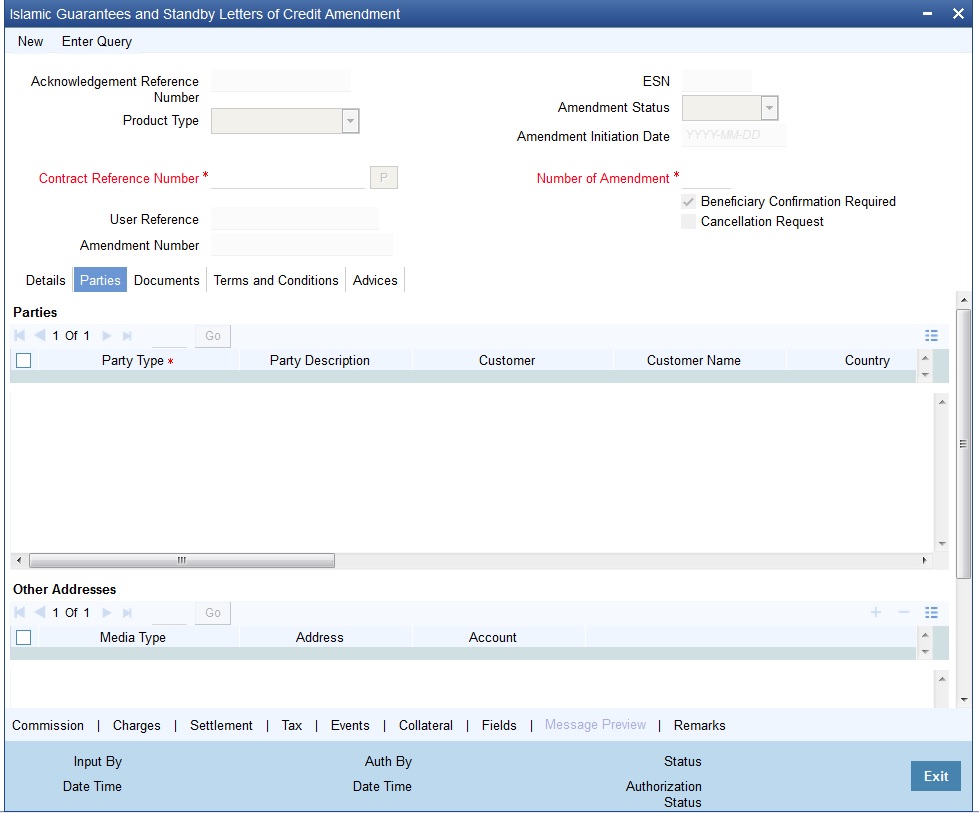Image resolution: width=979 pixels, height=813 pixels.
Task: Click the Amendment Number field
Action: tap(302, 245)
